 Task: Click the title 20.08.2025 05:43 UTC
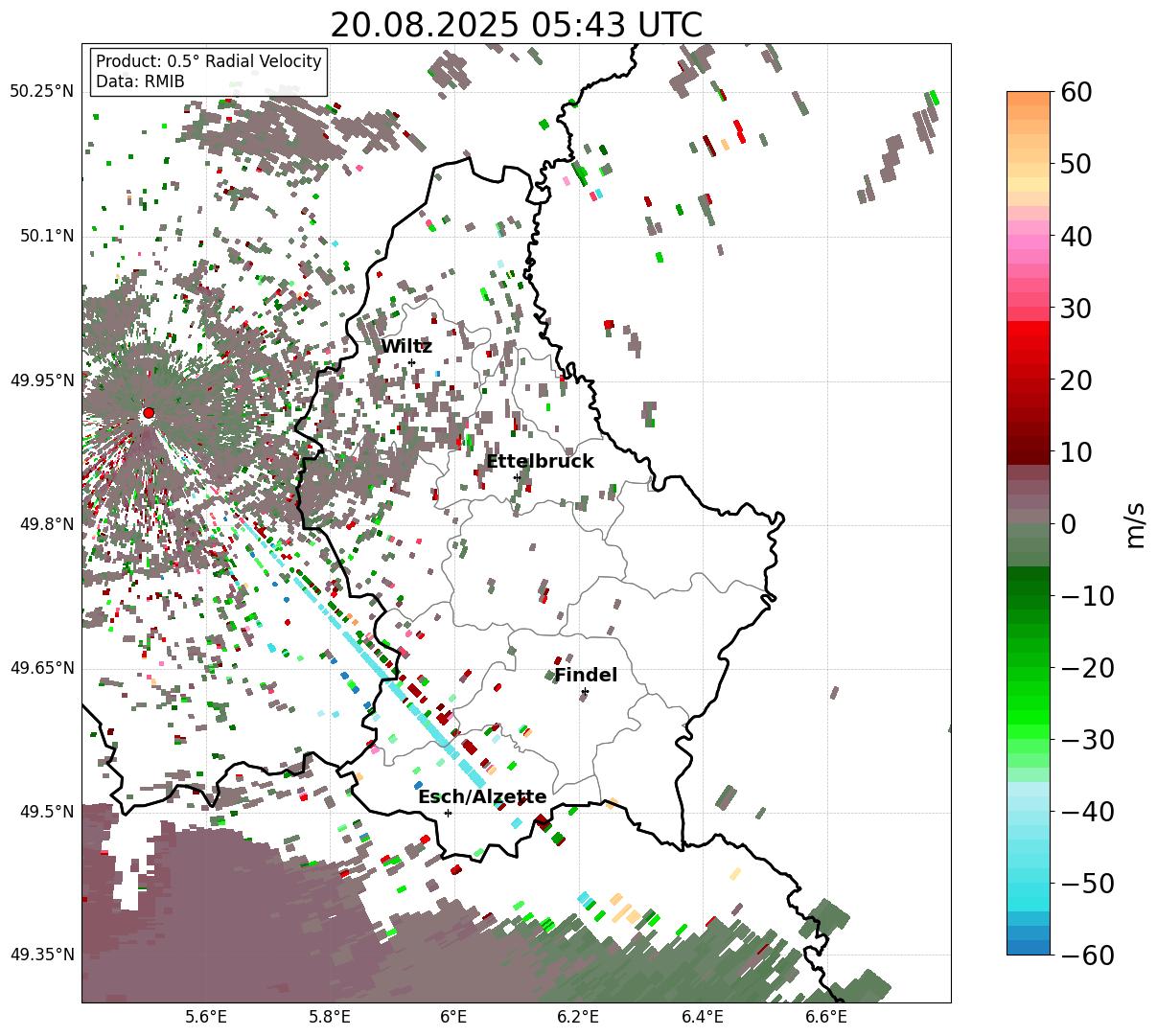click(516, 25)
